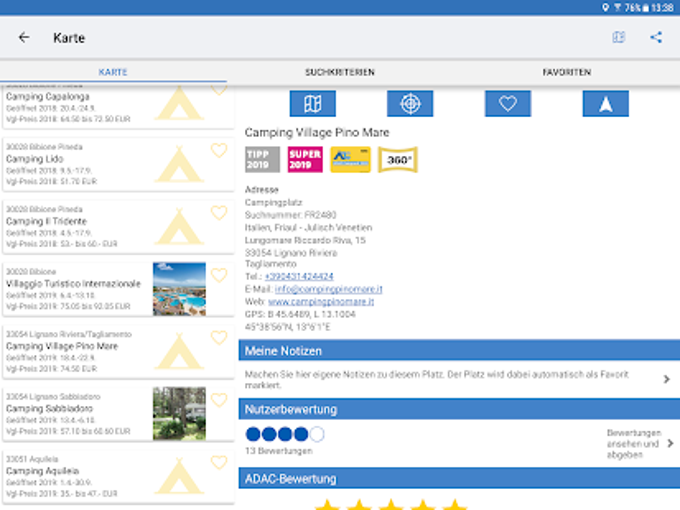
Task: Open Villaggio Turistico Internazionale pool photo
Action: click(x=179, y=289)
